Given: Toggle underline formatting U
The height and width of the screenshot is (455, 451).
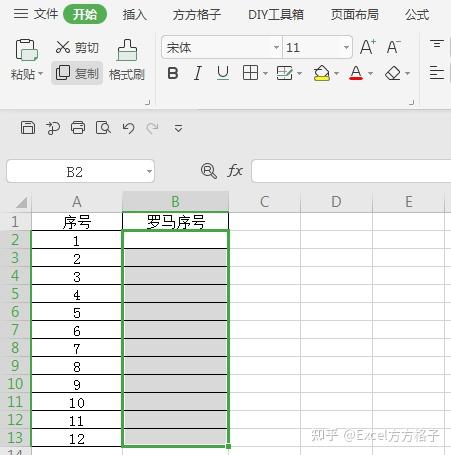Looking at the screenshot, I should tap(223, 73).
